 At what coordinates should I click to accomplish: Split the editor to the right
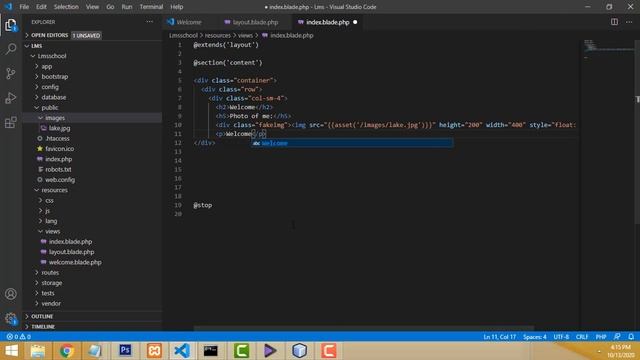coord(614,22)
